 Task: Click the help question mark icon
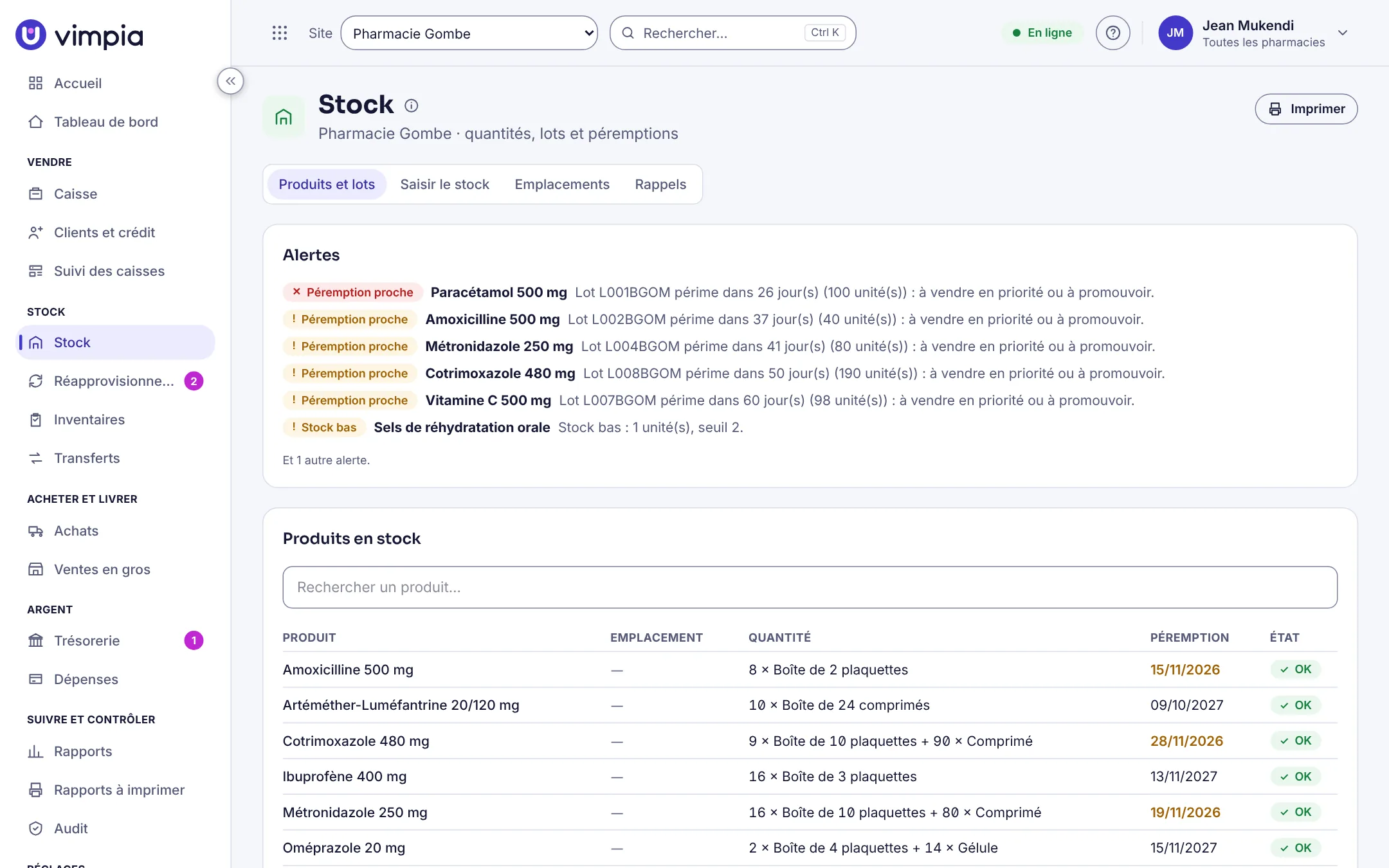[1112, 33]
